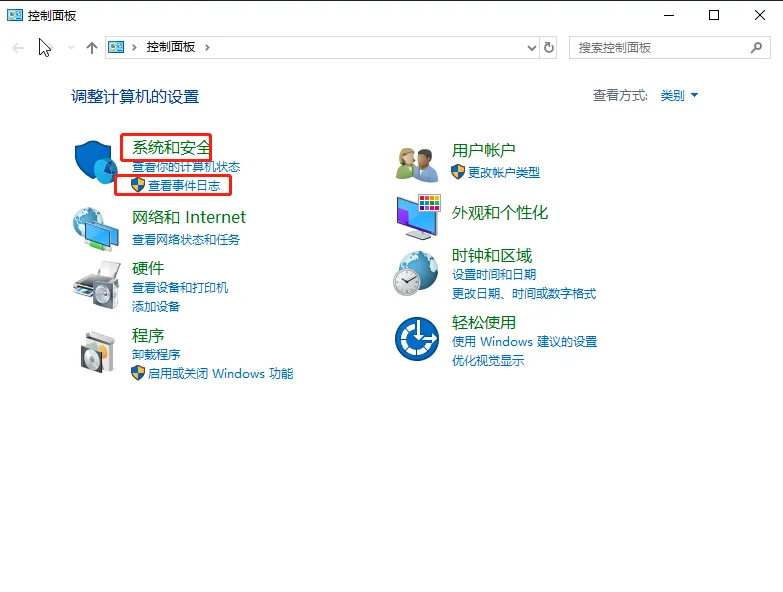Image resolution: width=783 pixels, height=592 pixels.
Task: Click the 搜索控制面板 search box
Action: pyautogui.click(x=660, y=48)
